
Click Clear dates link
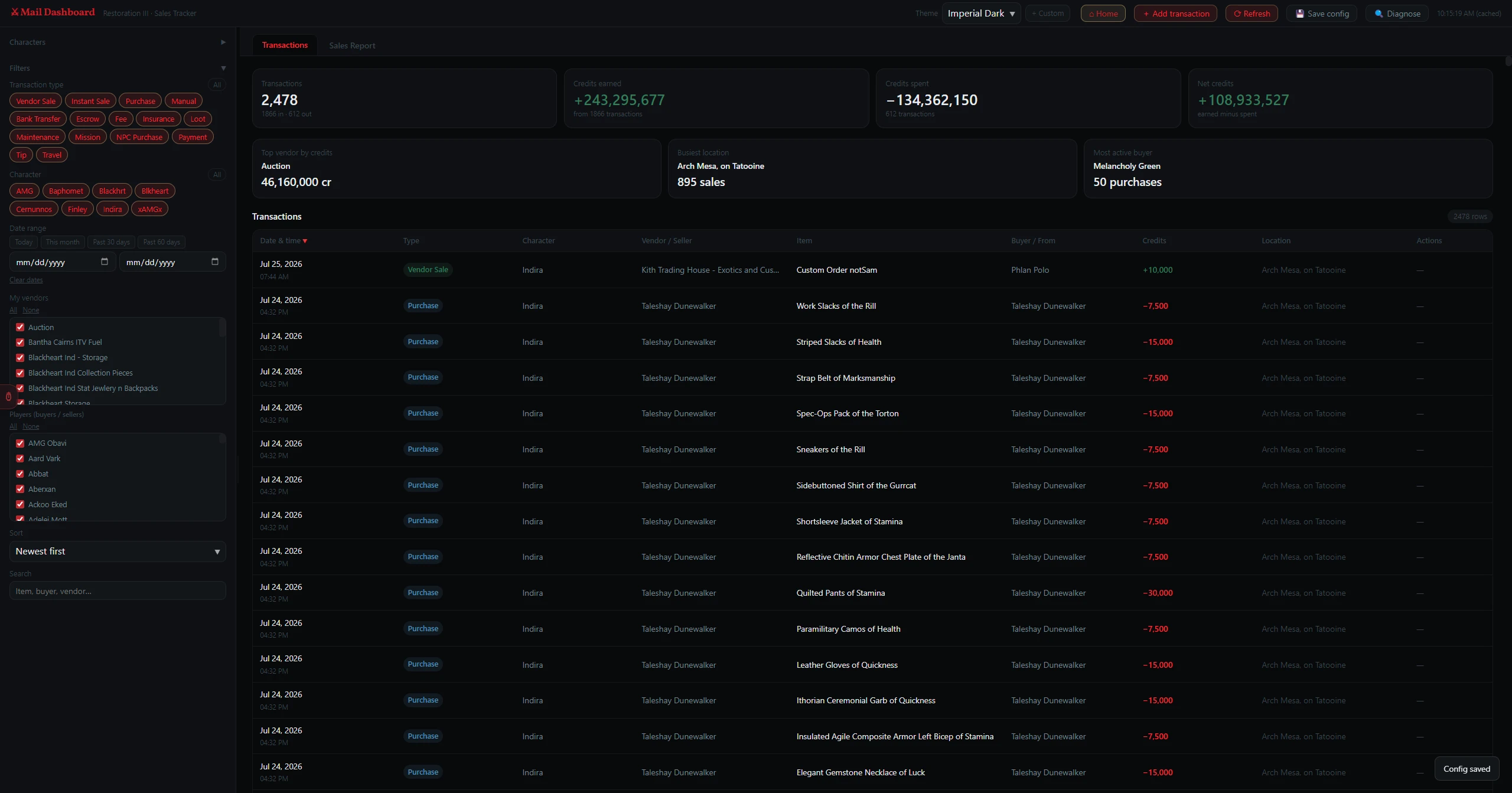tap(26, 280)
